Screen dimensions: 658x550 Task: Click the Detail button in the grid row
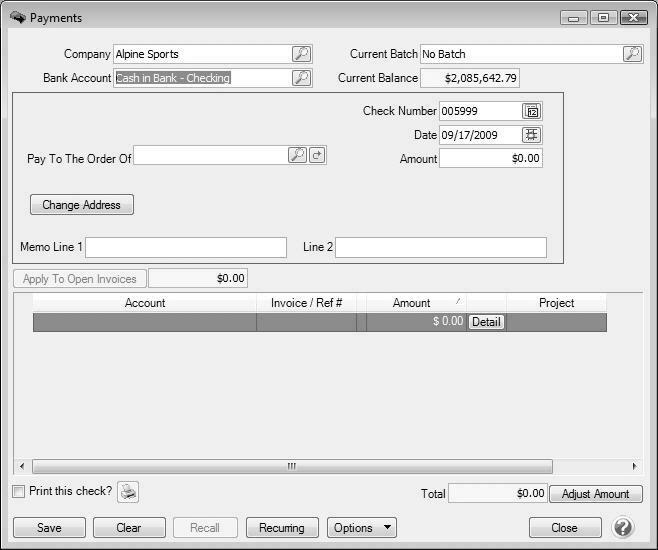click(x=486, y=322)
